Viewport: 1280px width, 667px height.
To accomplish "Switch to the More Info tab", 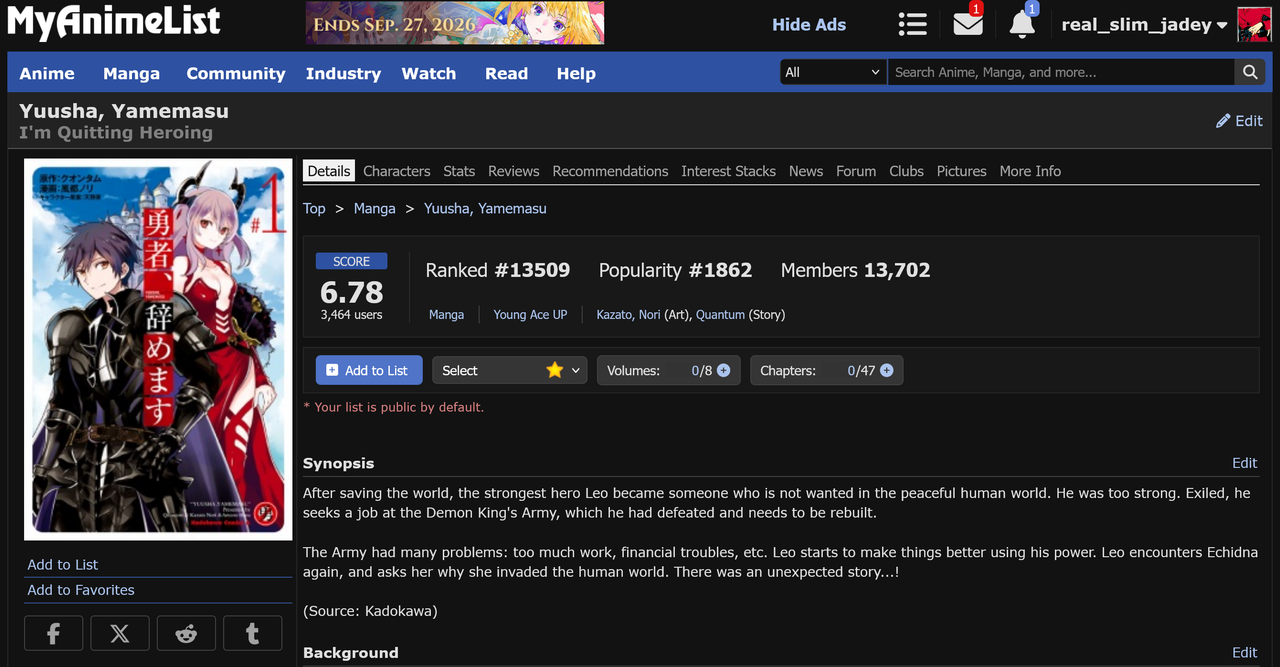I will click(1030, 171).
